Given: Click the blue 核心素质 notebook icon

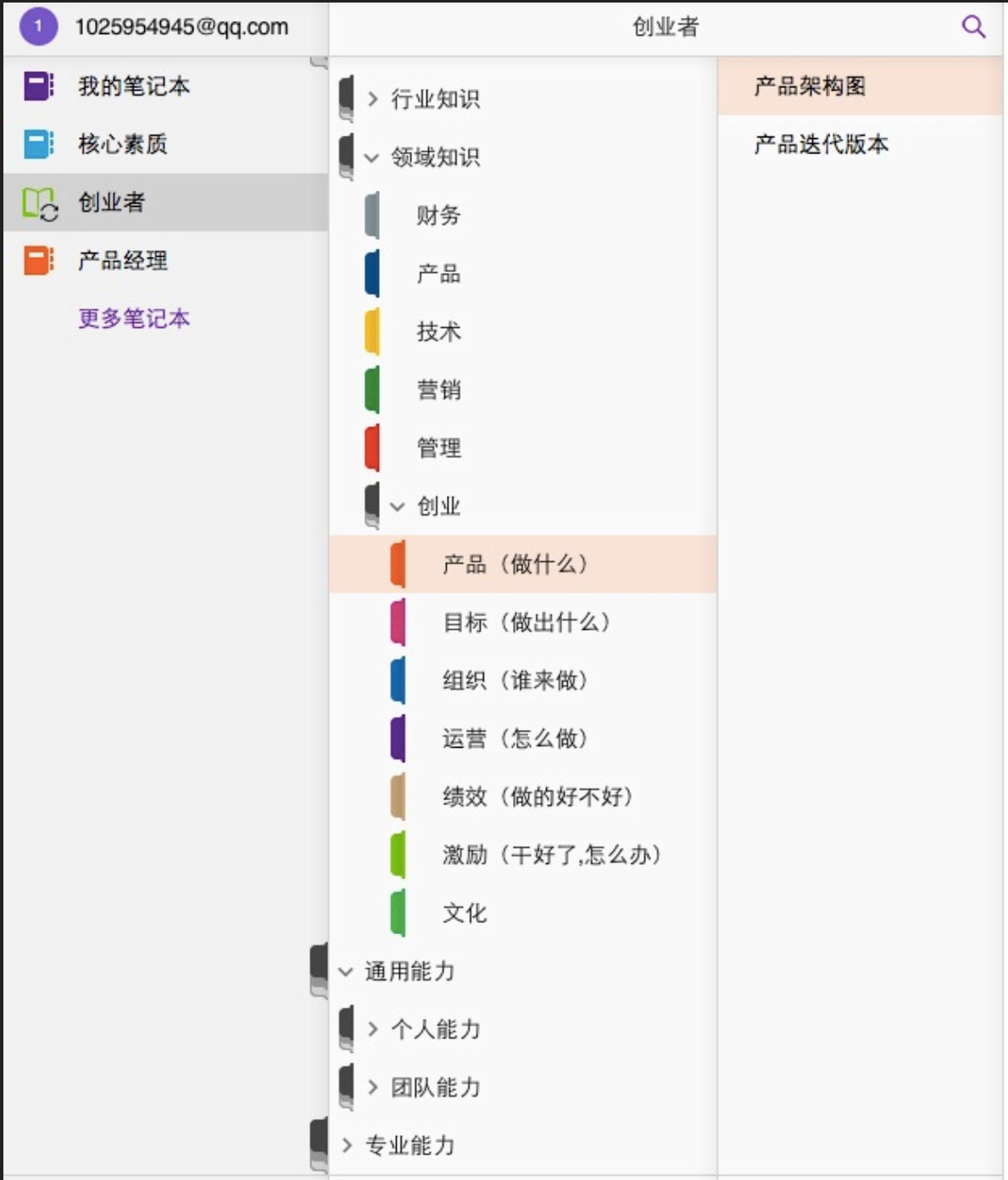Looking at the screenshot, I should [38, 144].
